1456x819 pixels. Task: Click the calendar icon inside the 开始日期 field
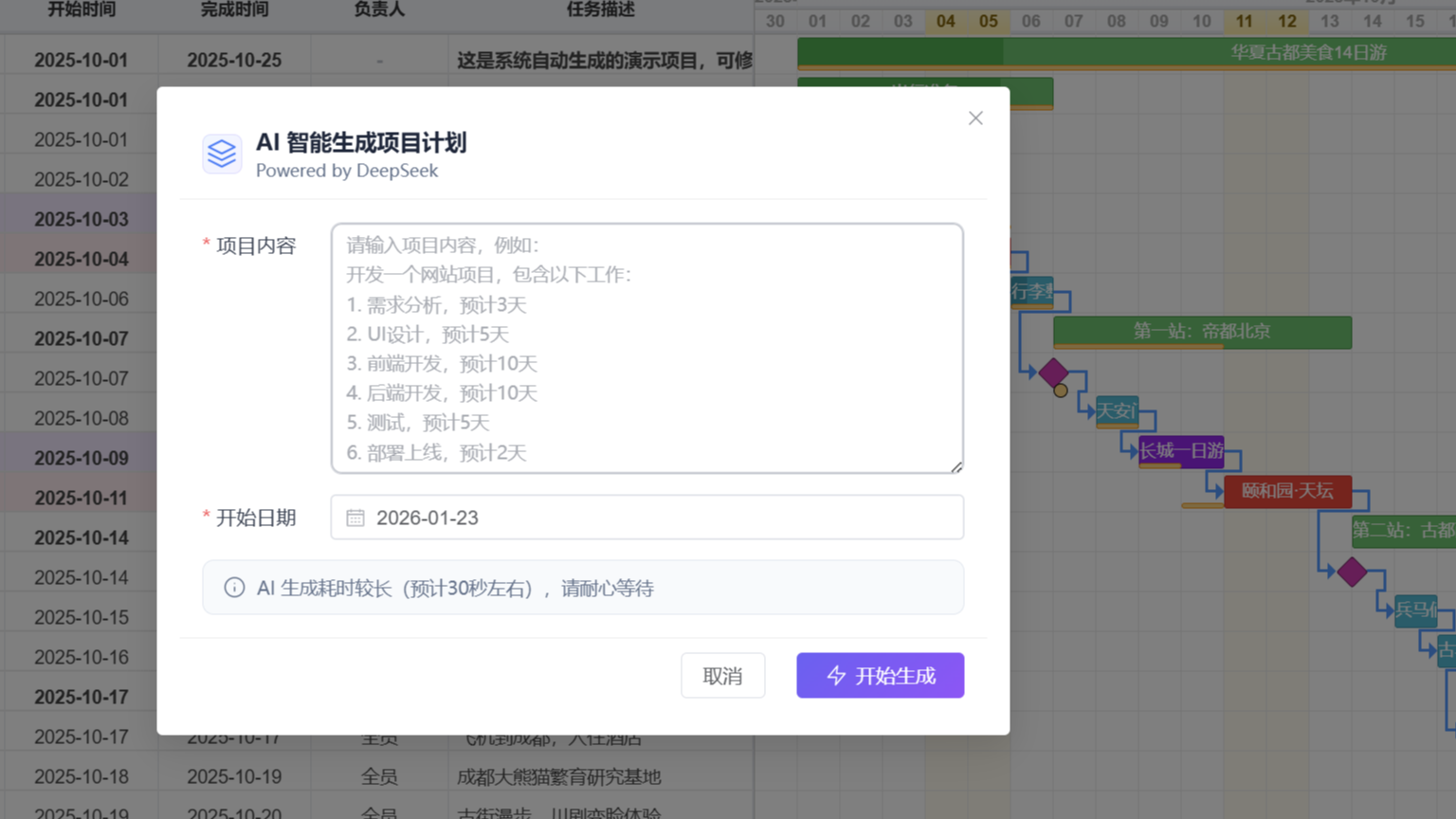[x=355, y=517]
